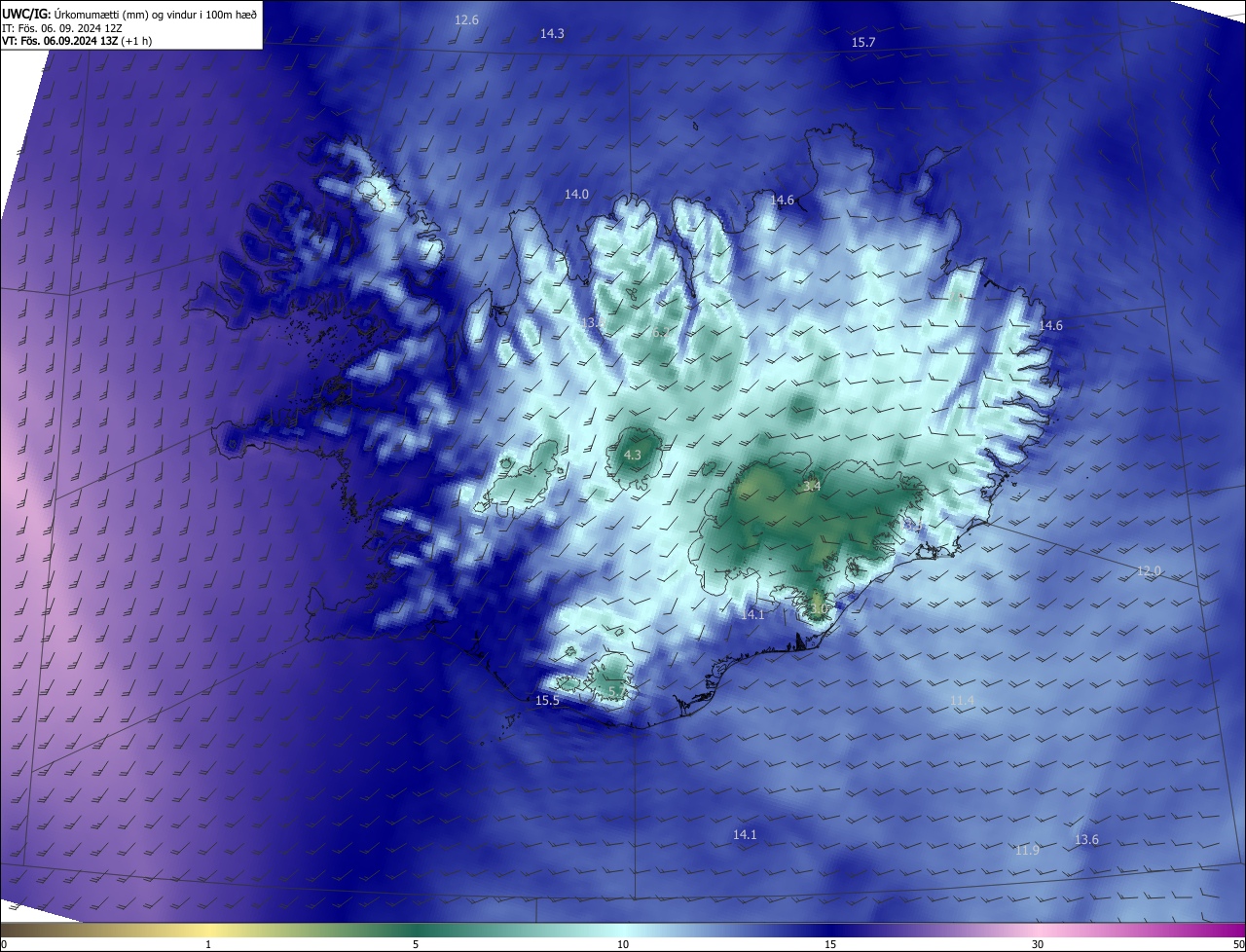Click the UWC/IG Úrkomumætti map title

pos(129,14)
